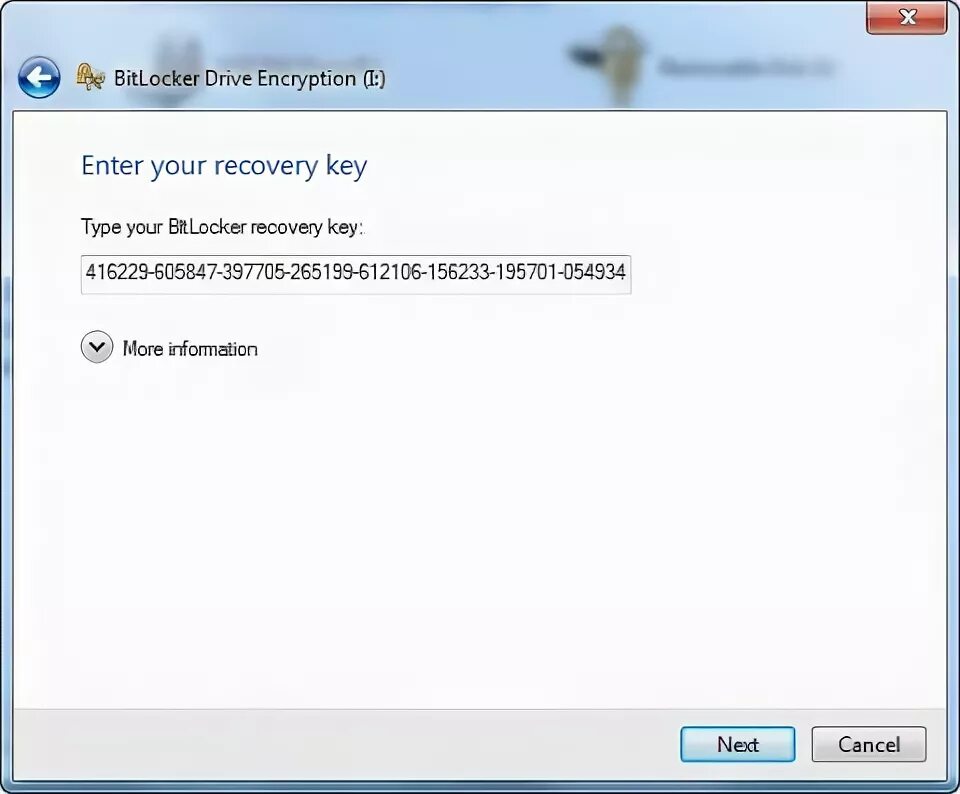Focus the BitLocker recovery key text box
Viewport: 960px width, 794px height.
(x=356, y=274)
